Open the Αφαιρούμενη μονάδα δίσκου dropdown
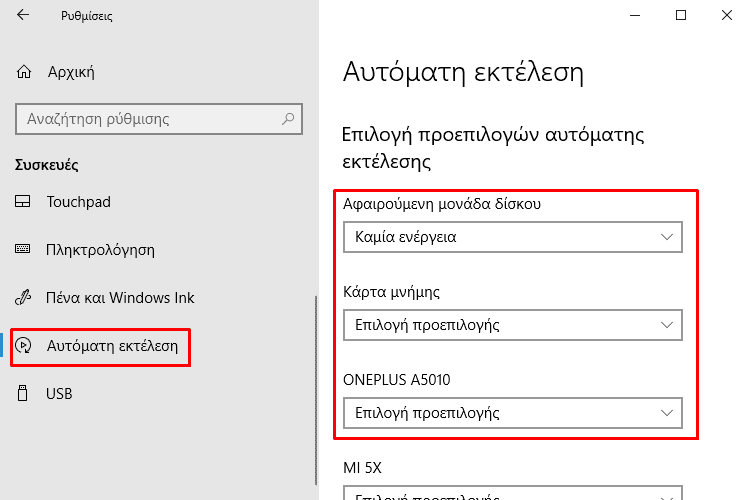The width and height of the screenshot is (750, 500). coord(512,238)
